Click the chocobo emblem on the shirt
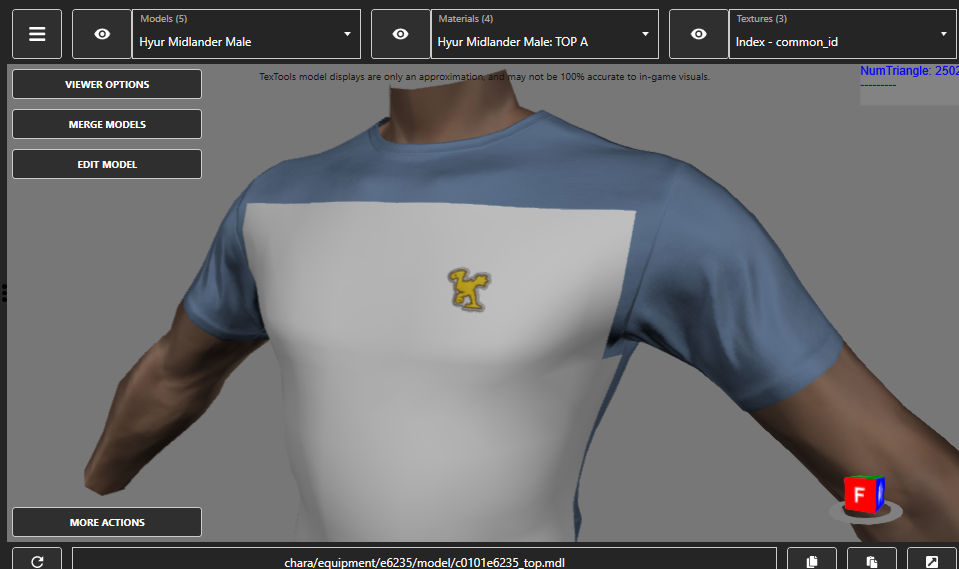This screenshot has height=569, width=959. click(x=469, y=290)
